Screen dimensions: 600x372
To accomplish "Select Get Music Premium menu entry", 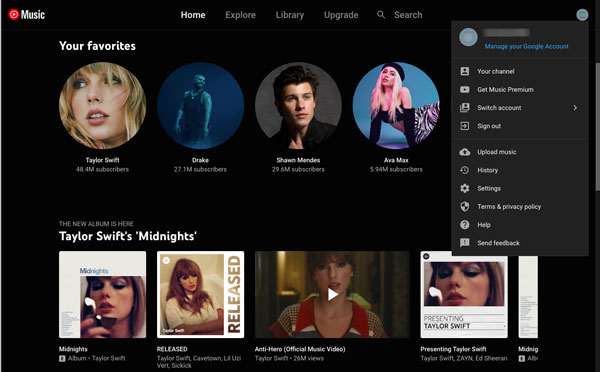I will click(x=520, y=90).
